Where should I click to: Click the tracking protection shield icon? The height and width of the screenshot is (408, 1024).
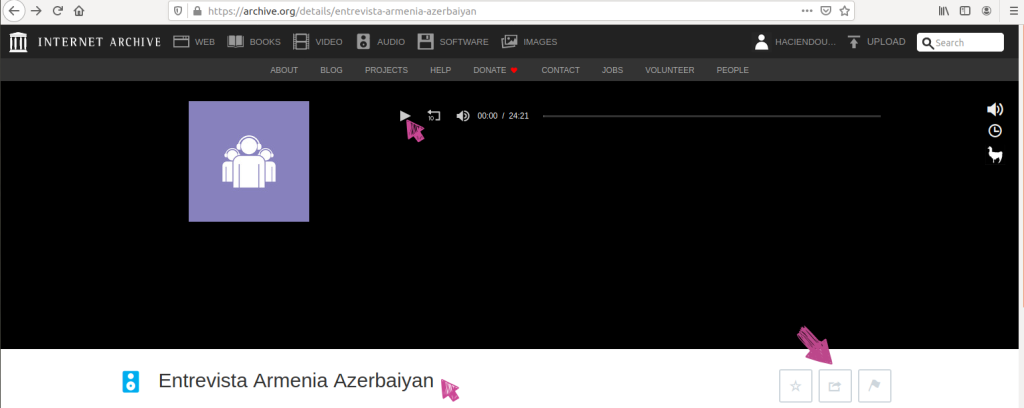click(x=179, y=11)
